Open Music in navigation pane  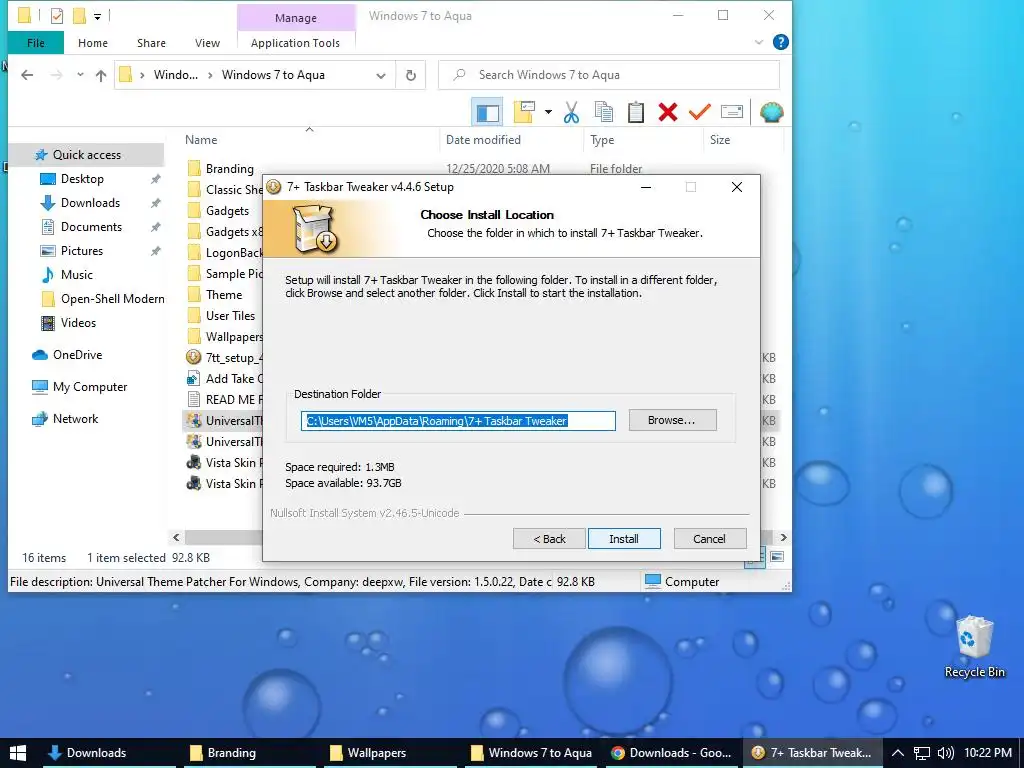(x=76, y=275)
